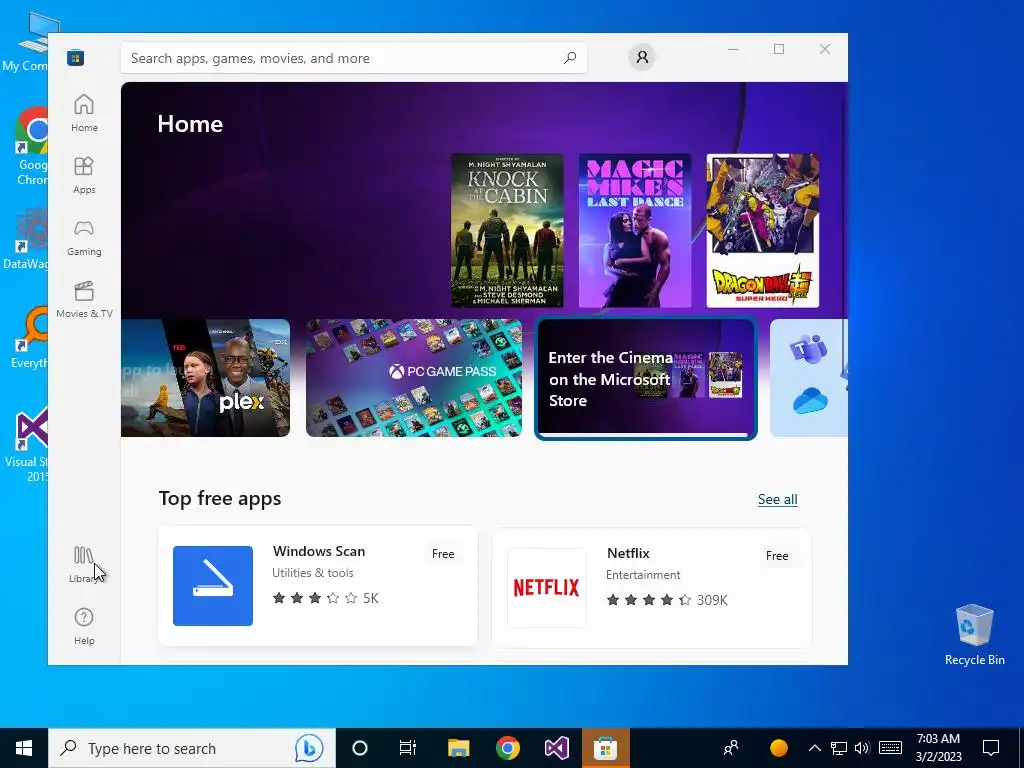The image size is (1024, 768).
Task: Open Knock at the Cabin movie poster
Action: pos(507,231)
